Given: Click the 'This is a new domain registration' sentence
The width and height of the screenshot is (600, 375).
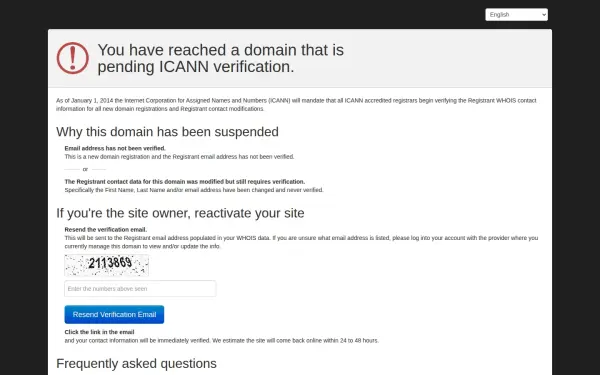Looking at the screenshot, I should point(179,157).
